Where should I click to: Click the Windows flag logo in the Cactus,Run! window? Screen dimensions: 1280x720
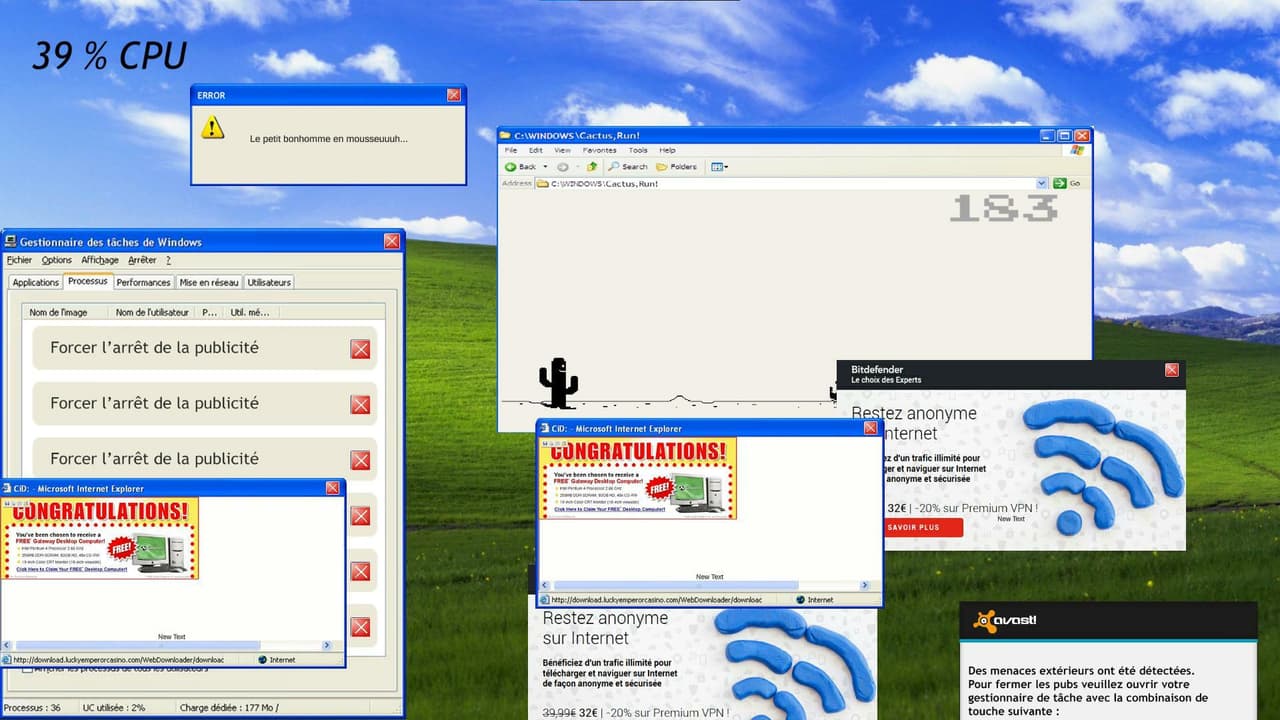pos(1077,150)
